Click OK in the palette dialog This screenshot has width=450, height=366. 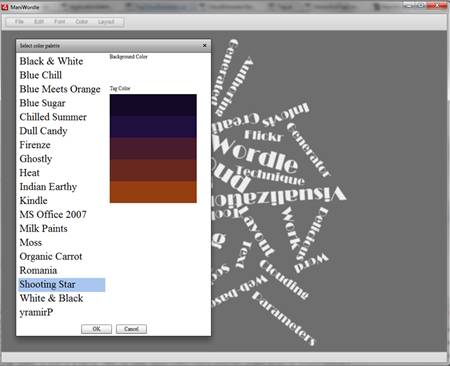(x=96, y=329)
